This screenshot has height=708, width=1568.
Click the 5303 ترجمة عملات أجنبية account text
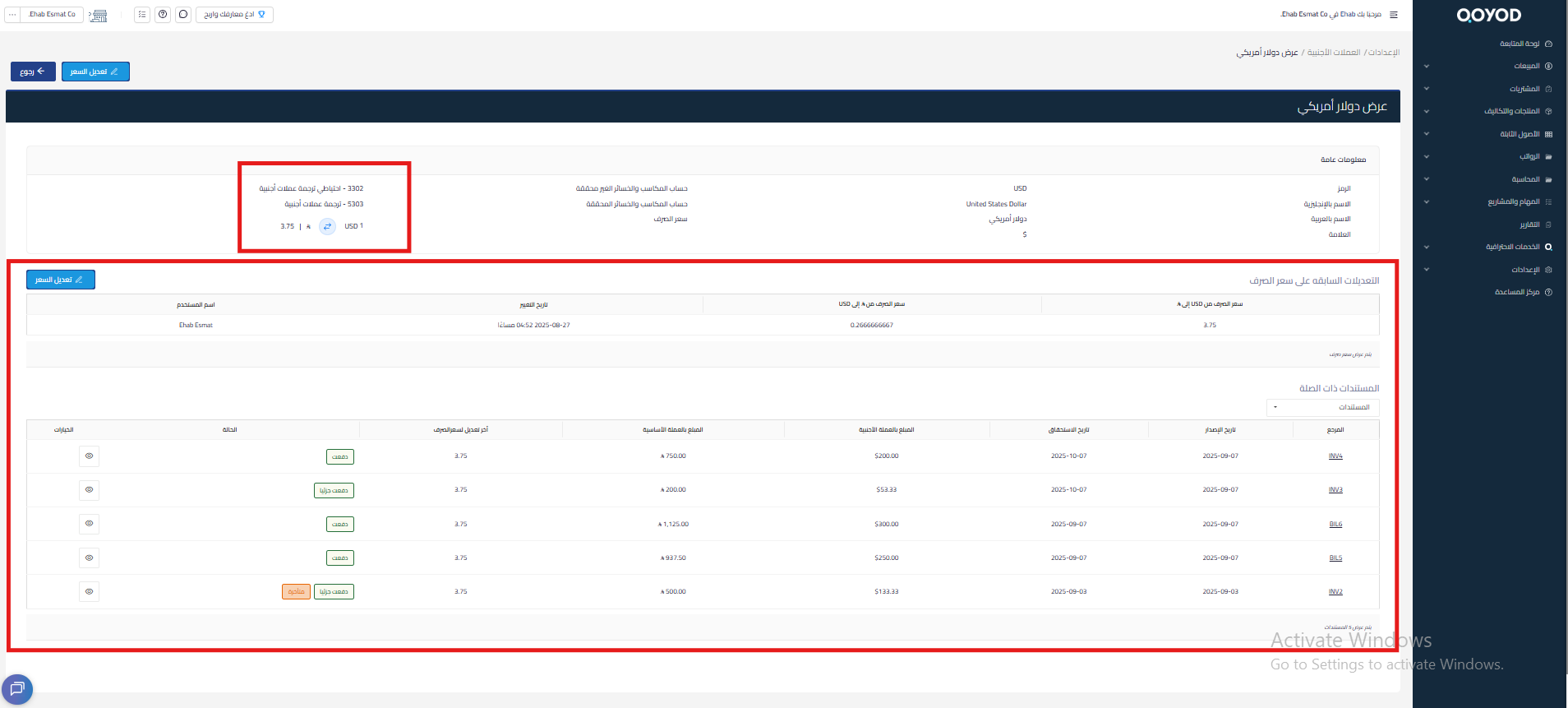[324, 204]
